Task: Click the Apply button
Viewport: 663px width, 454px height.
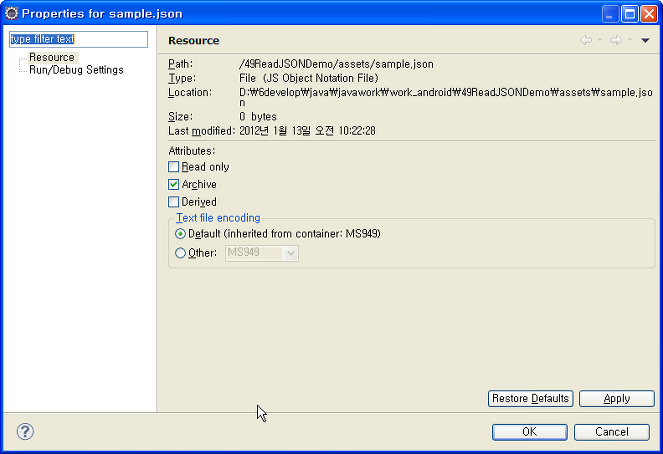Action: (616, 398)
